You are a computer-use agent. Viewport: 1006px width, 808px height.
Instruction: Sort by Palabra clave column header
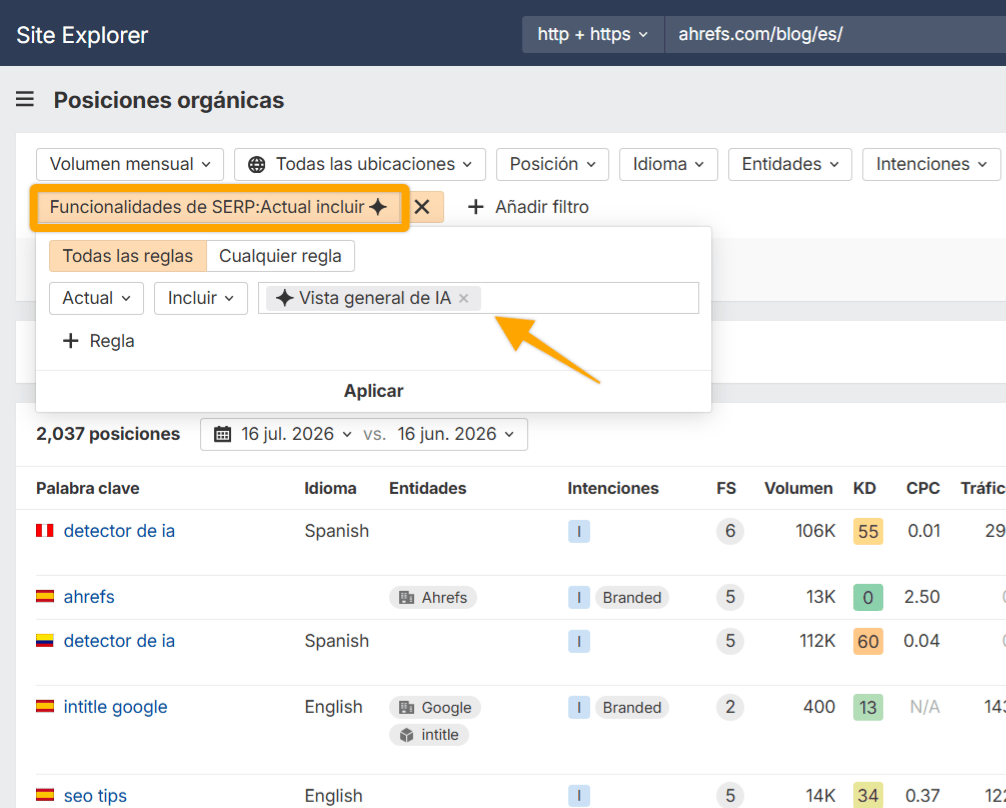click(88, 488)
